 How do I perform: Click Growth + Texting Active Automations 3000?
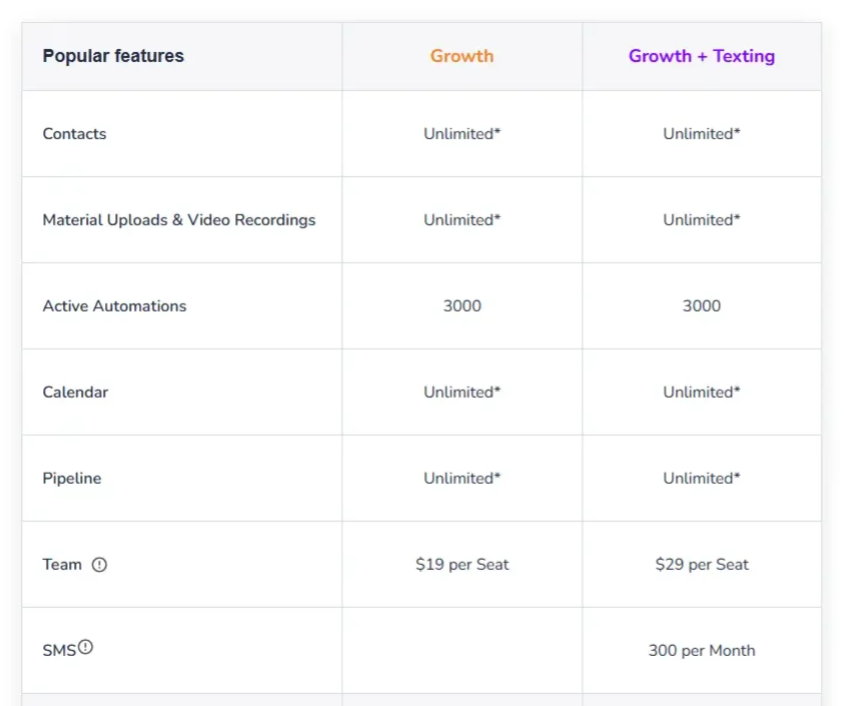tap(701, 306)
